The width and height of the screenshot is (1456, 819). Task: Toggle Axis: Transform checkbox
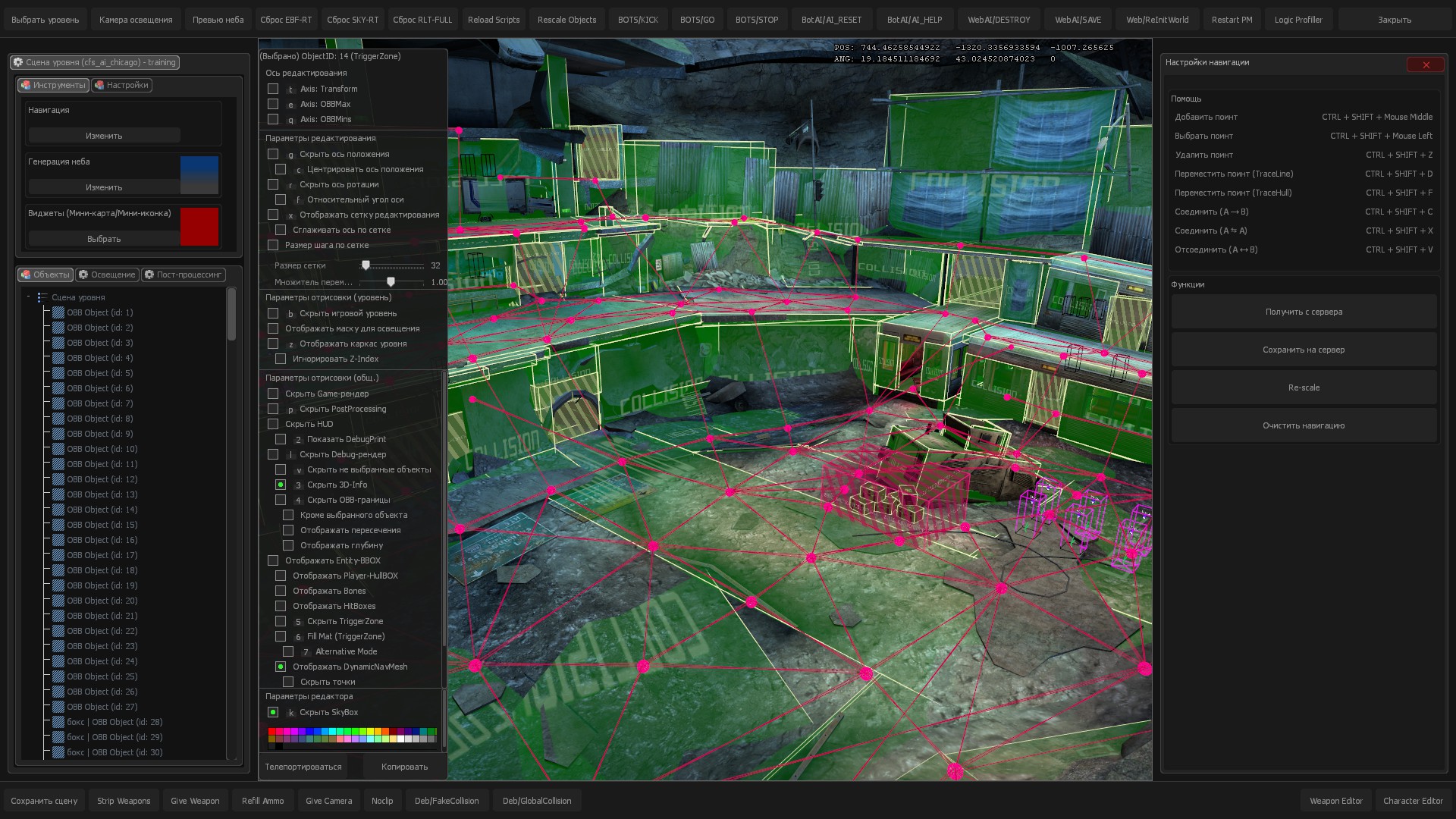pos(273,89)
